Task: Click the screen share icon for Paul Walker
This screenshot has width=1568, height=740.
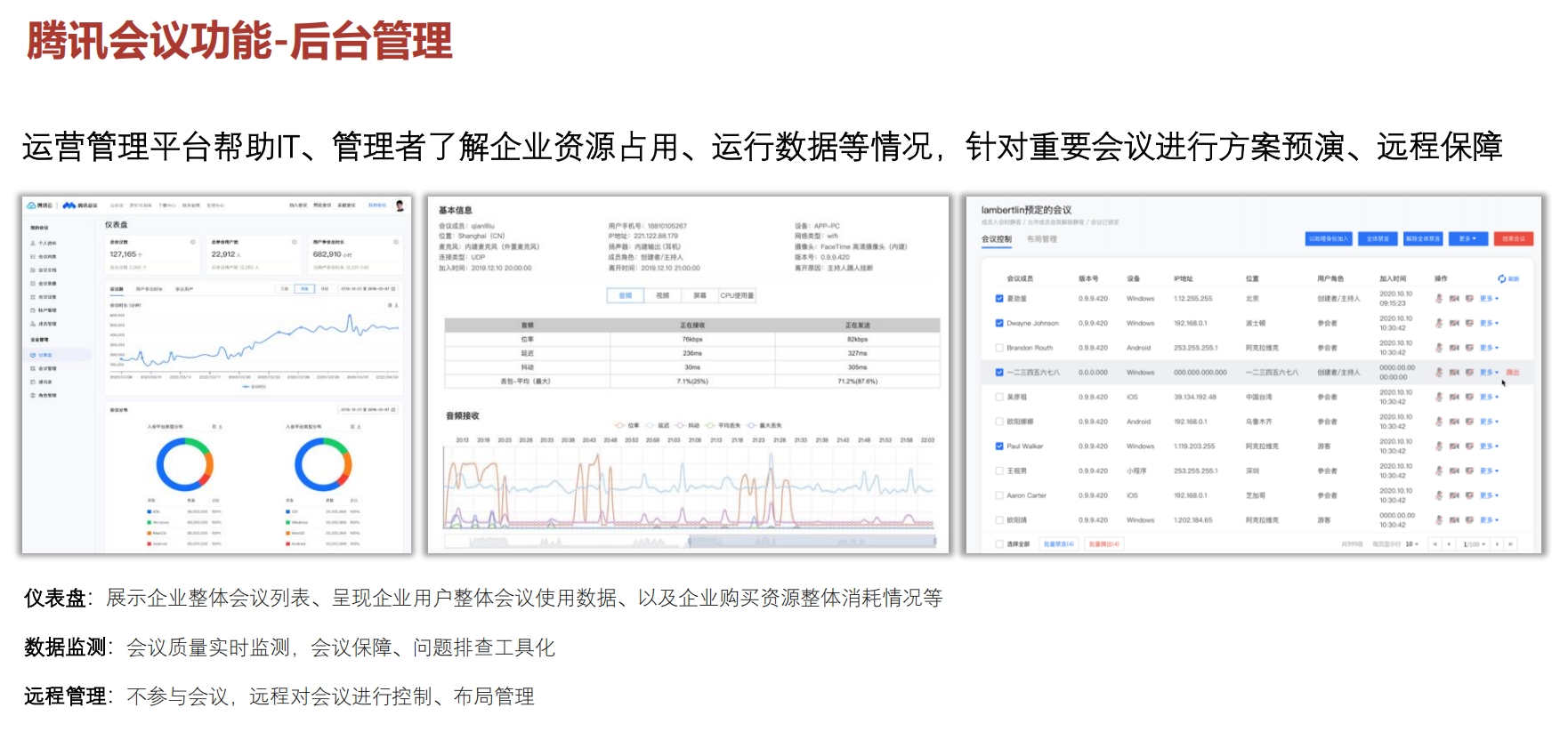Action: (1469, 446)
